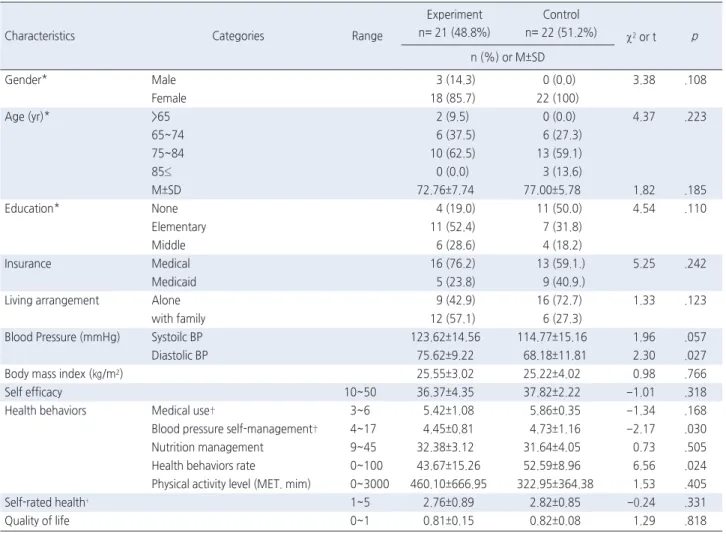Click the '13 (59.1)' age cell
The width and height of the screenshot is (726, 536).
(x=559, y=153)
